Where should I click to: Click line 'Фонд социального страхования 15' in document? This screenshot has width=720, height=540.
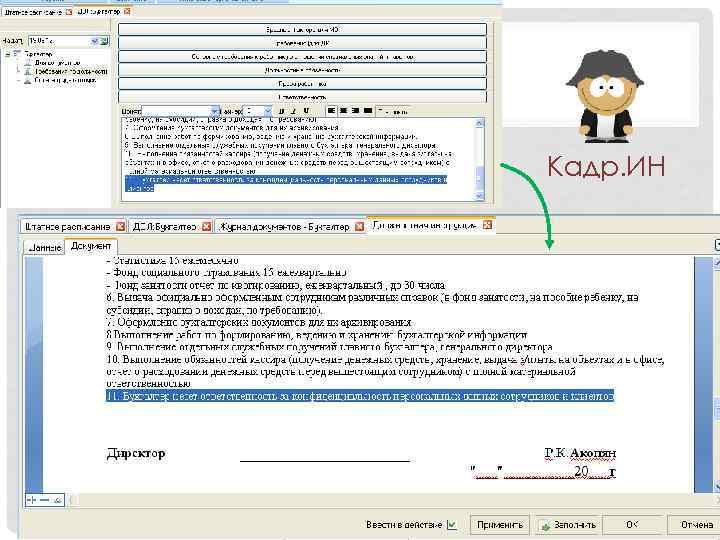tap(226, 273)
